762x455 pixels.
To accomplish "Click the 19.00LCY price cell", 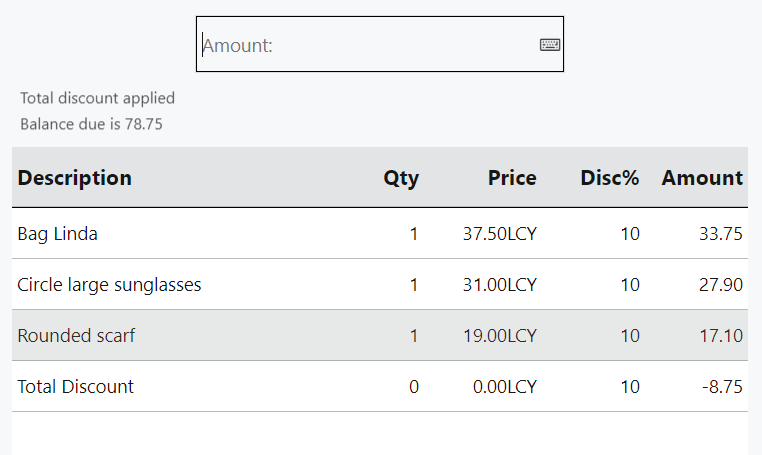I will tap(500, 336).
